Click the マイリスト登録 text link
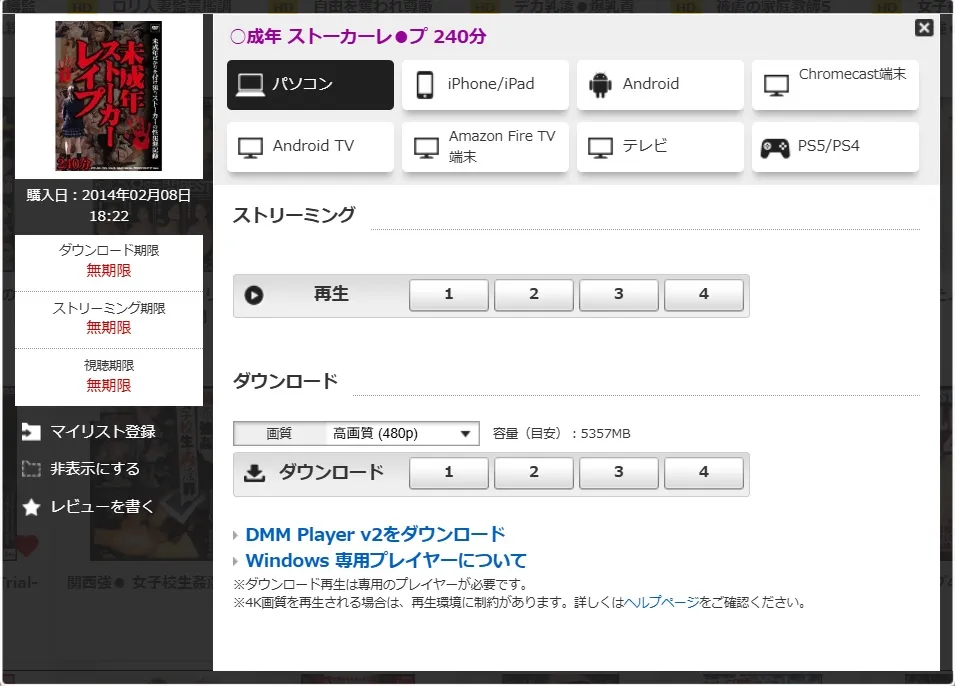955x686 pixels. click(x=103, y=432)
